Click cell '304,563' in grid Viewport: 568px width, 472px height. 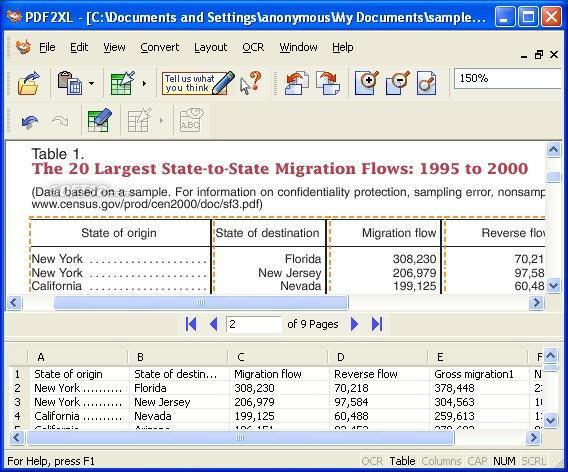pyautogui.click(x=479, y=402)
